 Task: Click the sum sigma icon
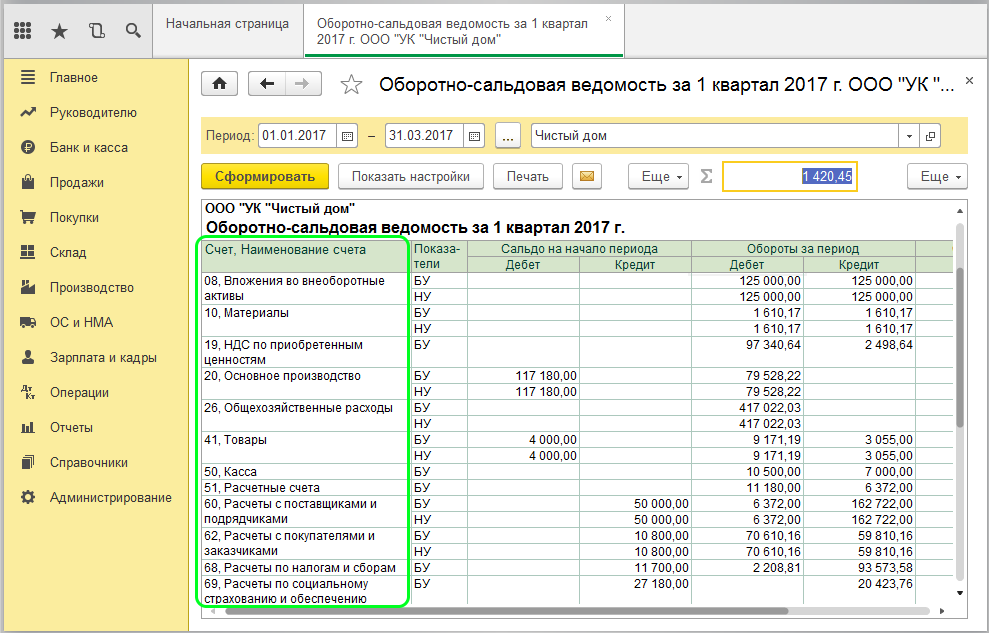tap(706, 177)
